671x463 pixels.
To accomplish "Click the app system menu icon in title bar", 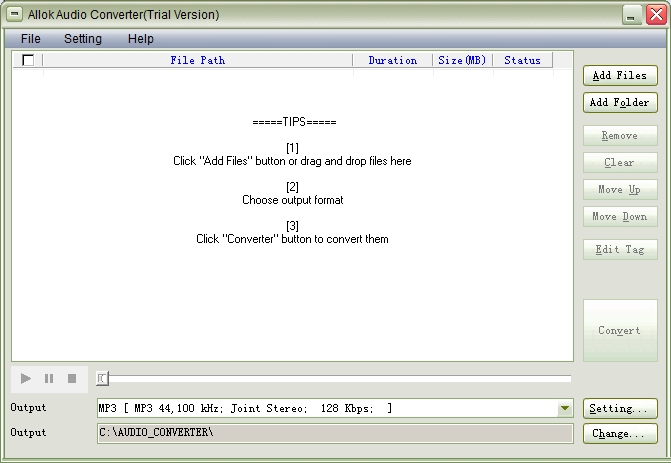I will [14, 14].
